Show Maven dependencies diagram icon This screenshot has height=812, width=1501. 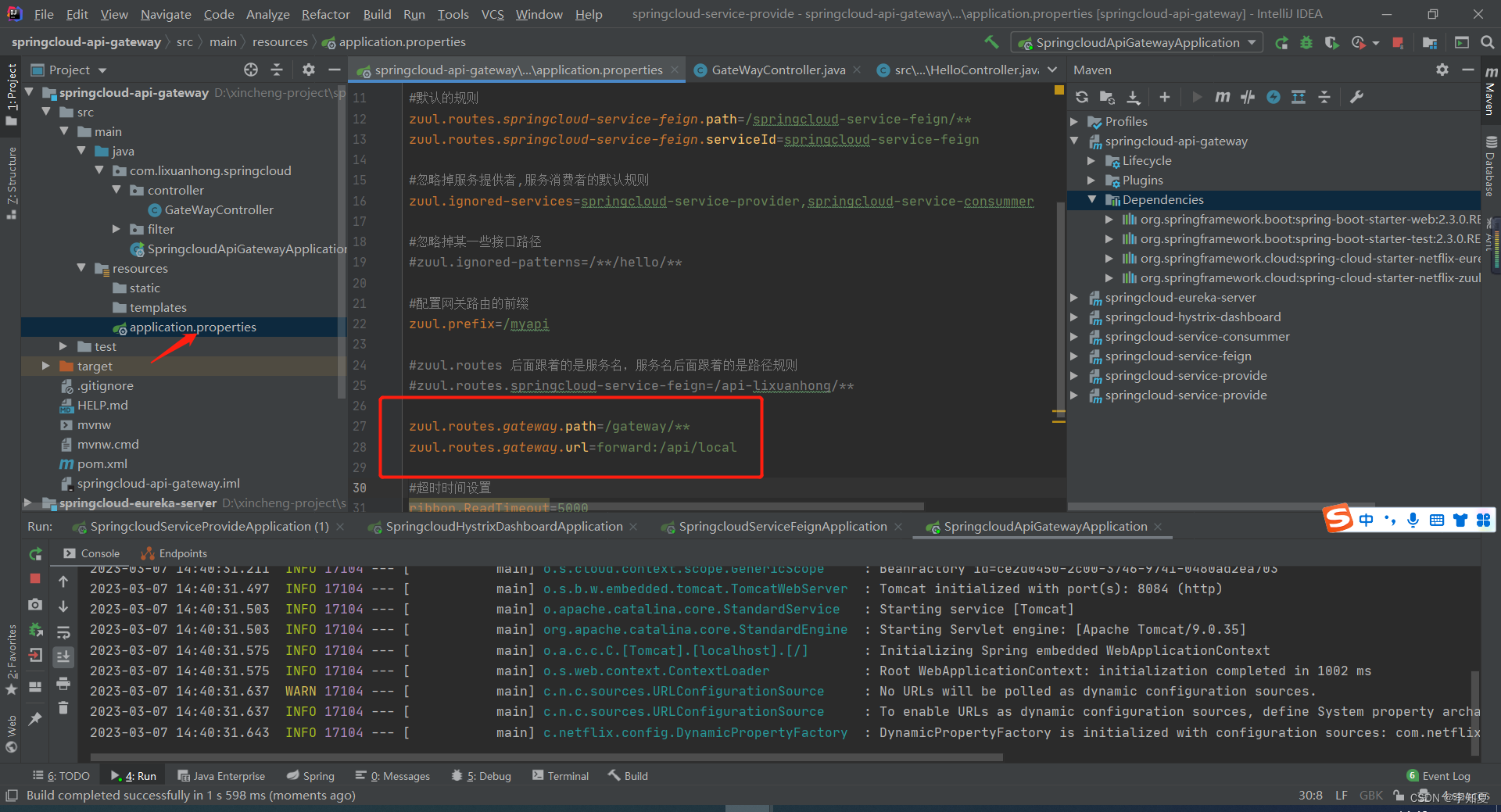click(x=1299, y=97)
